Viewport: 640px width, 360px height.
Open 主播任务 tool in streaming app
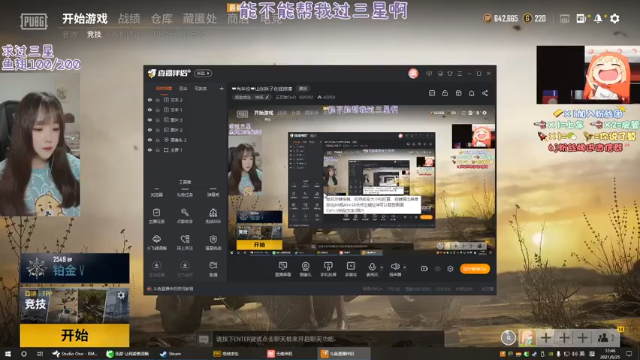pyautogui.click(x=156, y=216)
